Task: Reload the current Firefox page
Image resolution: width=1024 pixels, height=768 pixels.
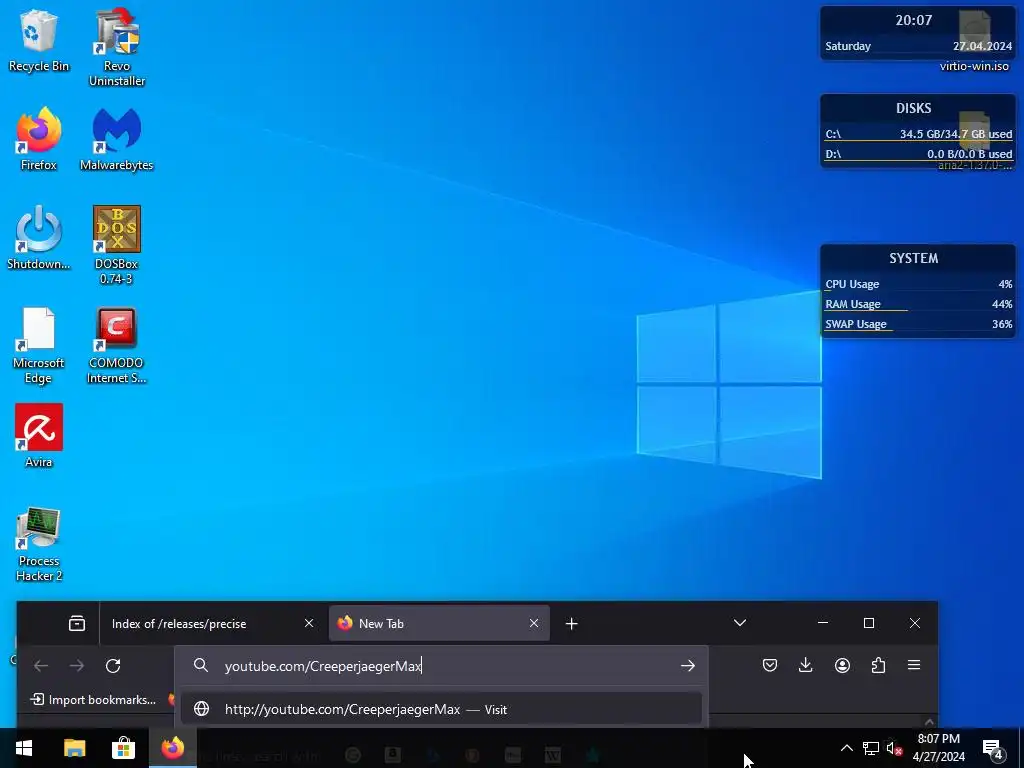Action: tap(113, 665)
